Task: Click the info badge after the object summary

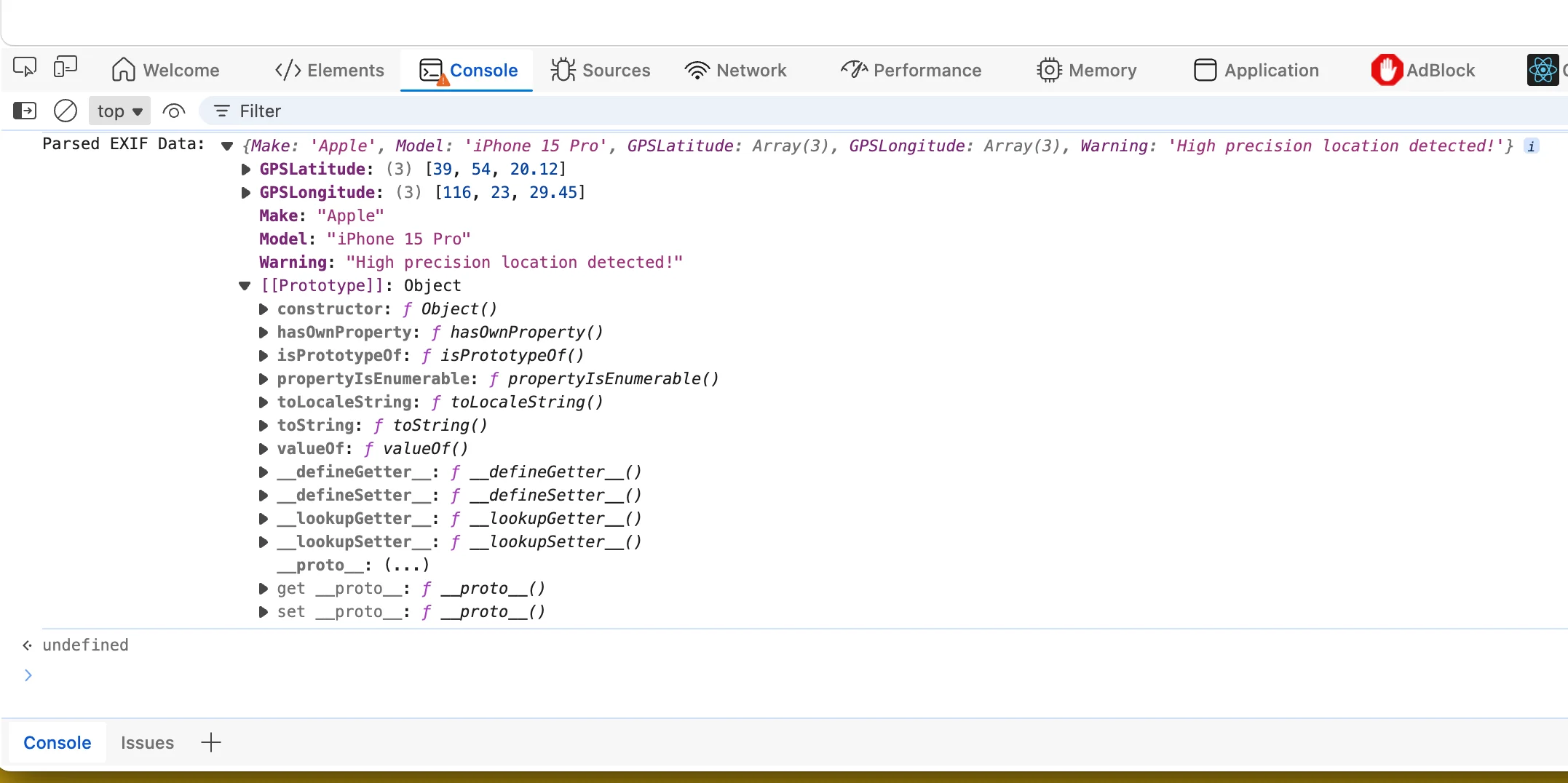Action: pos(1532,146)
